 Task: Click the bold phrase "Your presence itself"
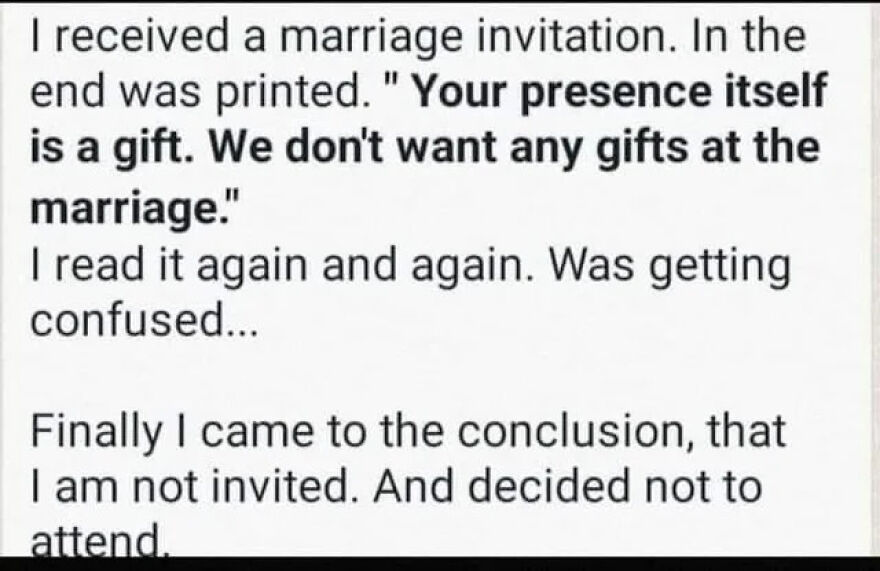point(620,92)
